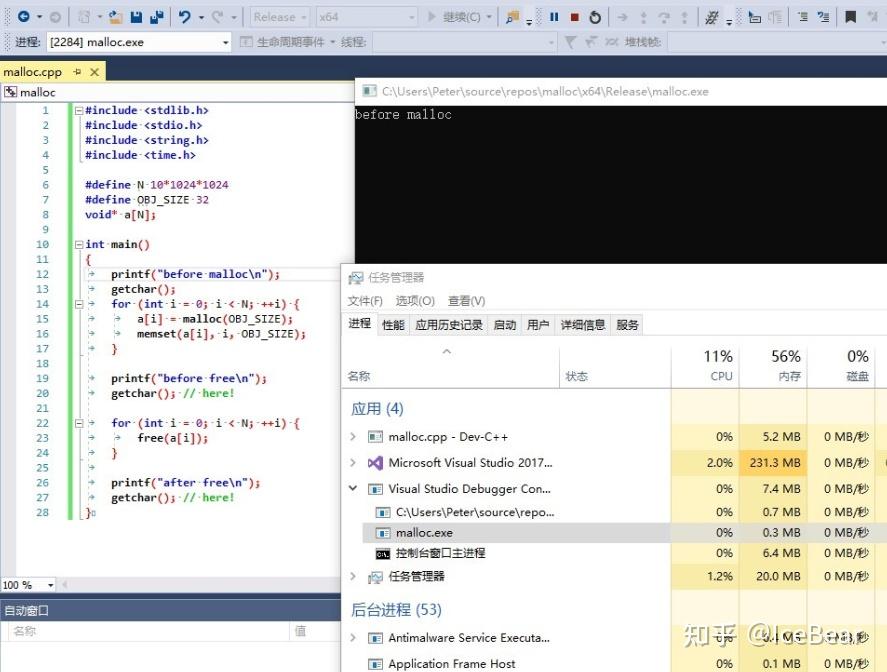Viewport: 887px width, 672px height.
Task: Collapse the Visual Studio Debugger Console group
Action: pyautogui.click(x=353, y=488)
